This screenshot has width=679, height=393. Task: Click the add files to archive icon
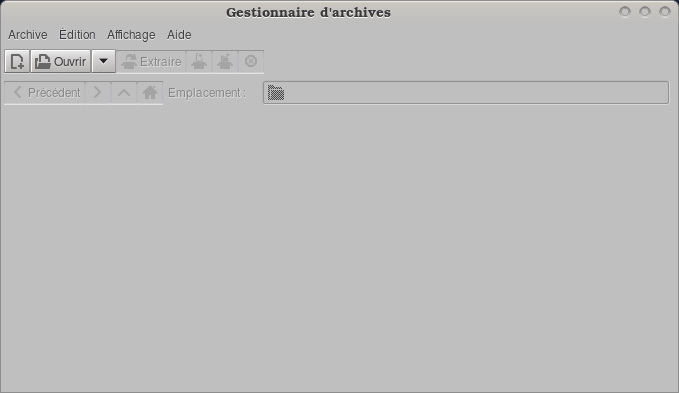[x=199, y=61]
